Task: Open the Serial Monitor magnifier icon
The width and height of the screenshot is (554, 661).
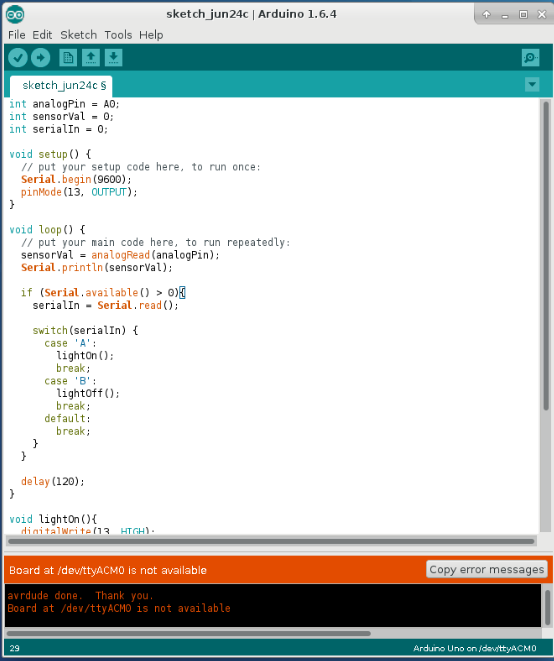Action: click(530, 58)
